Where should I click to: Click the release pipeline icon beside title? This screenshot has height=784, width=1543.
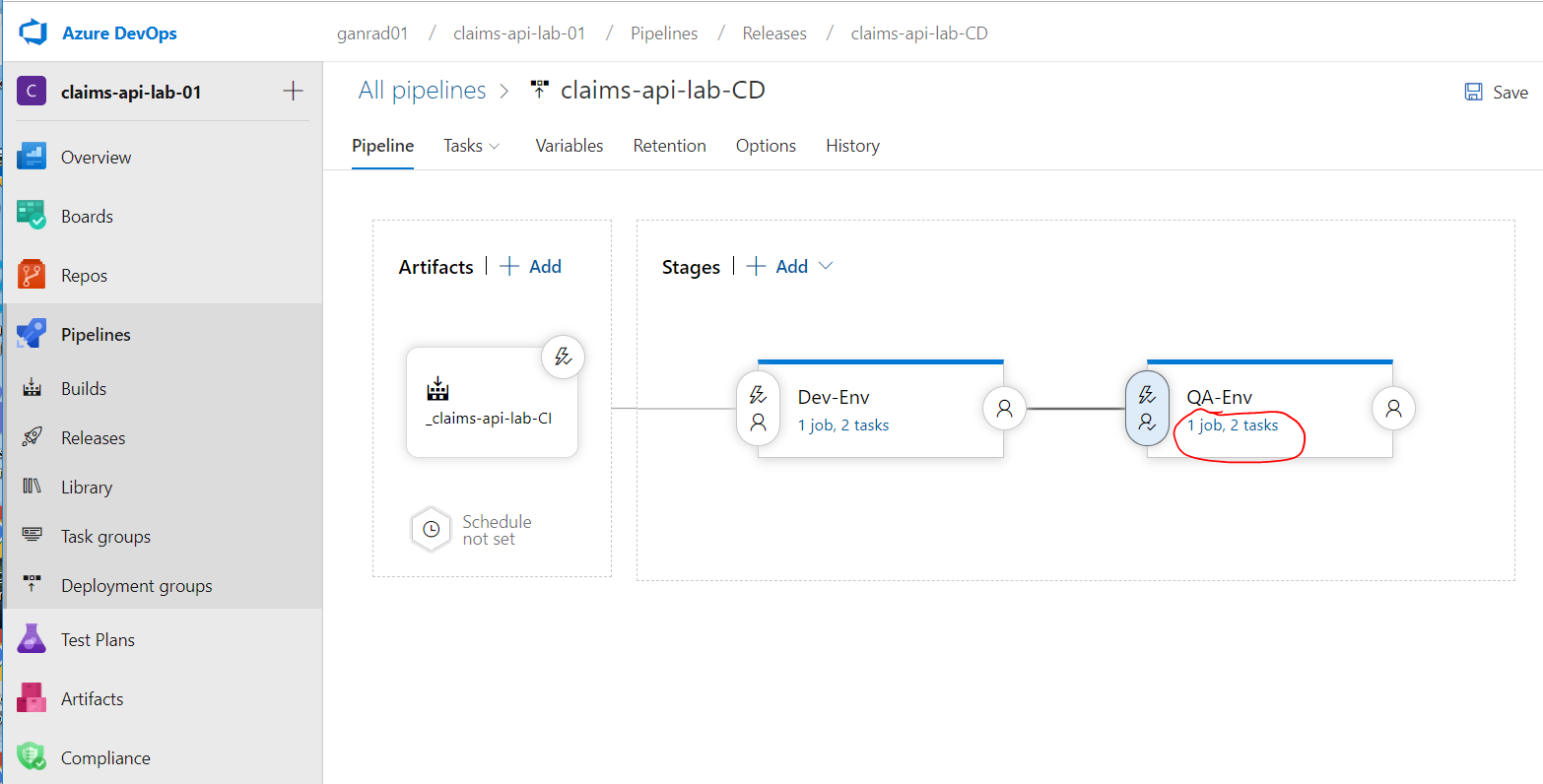pyautogui.click(x=539, y=91)
